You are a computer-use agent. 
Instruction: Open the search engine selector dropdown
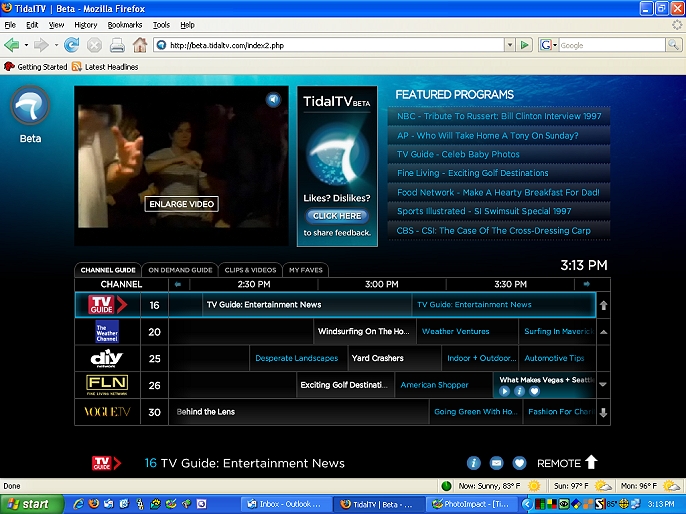[x=549, y=45]
